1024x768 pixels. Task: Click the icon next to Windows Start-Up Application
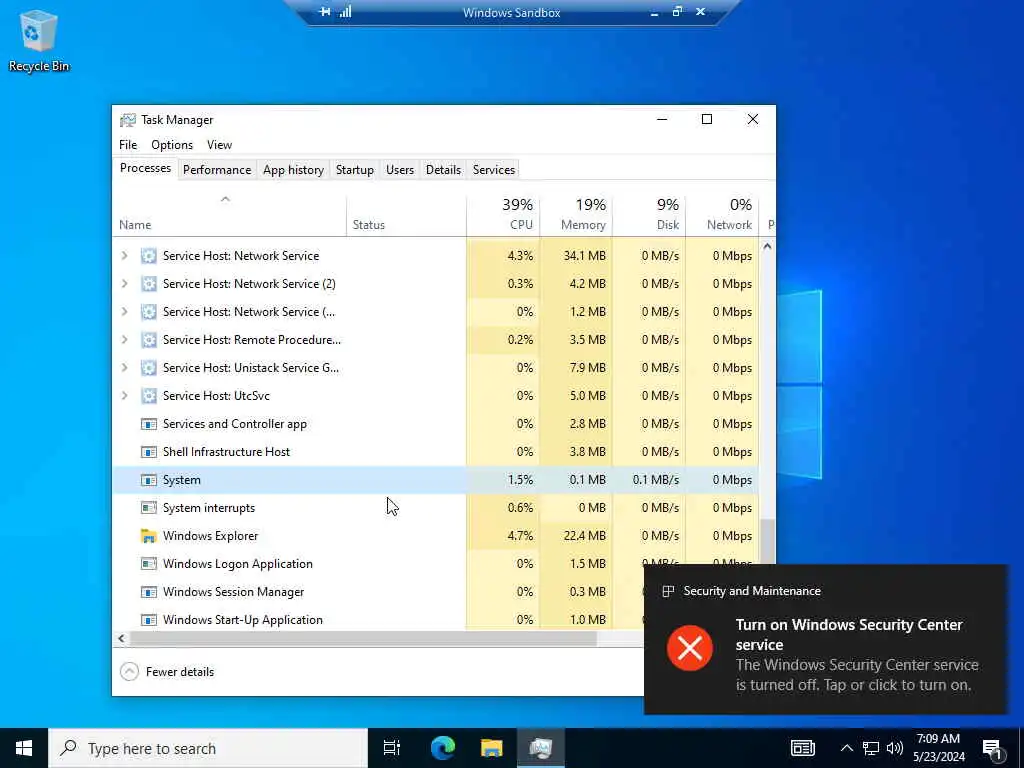coord(149,620)
